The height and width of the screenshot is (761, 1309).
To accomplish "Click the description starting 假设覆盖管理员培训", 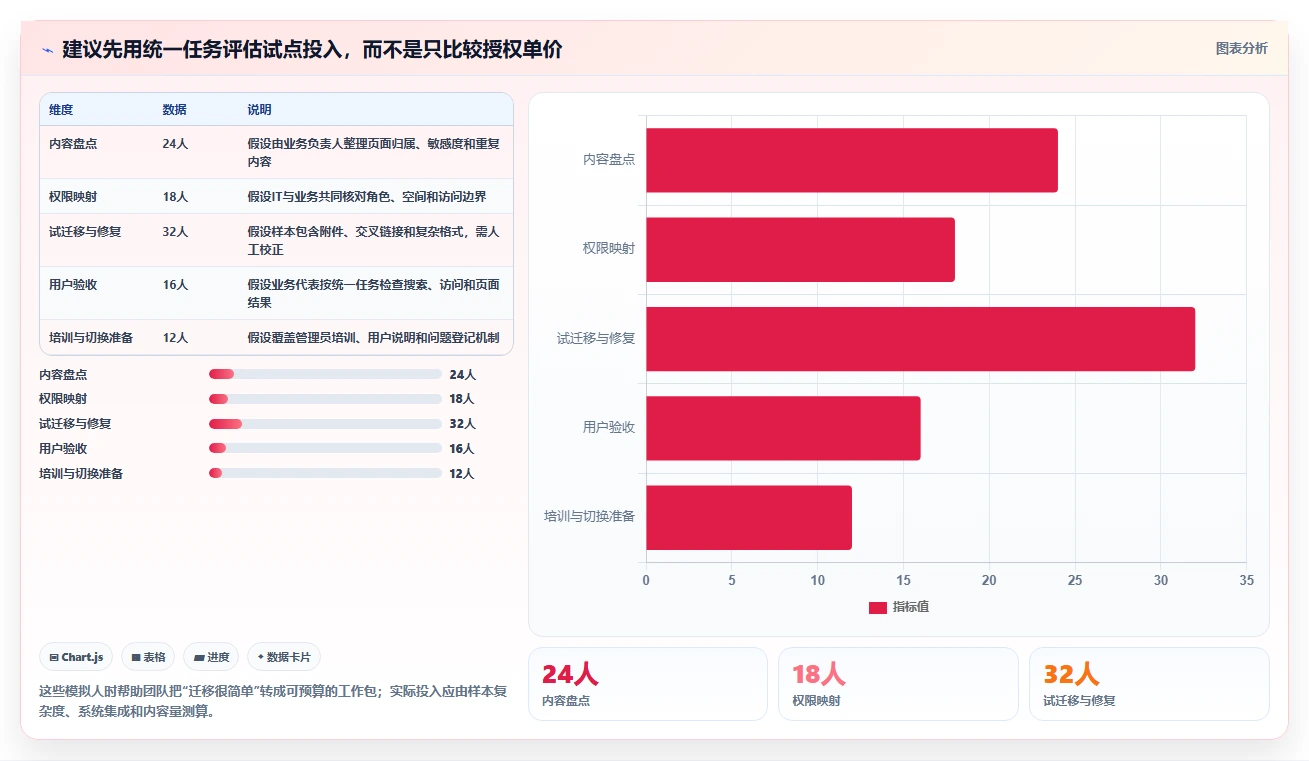I will [373, 338].
